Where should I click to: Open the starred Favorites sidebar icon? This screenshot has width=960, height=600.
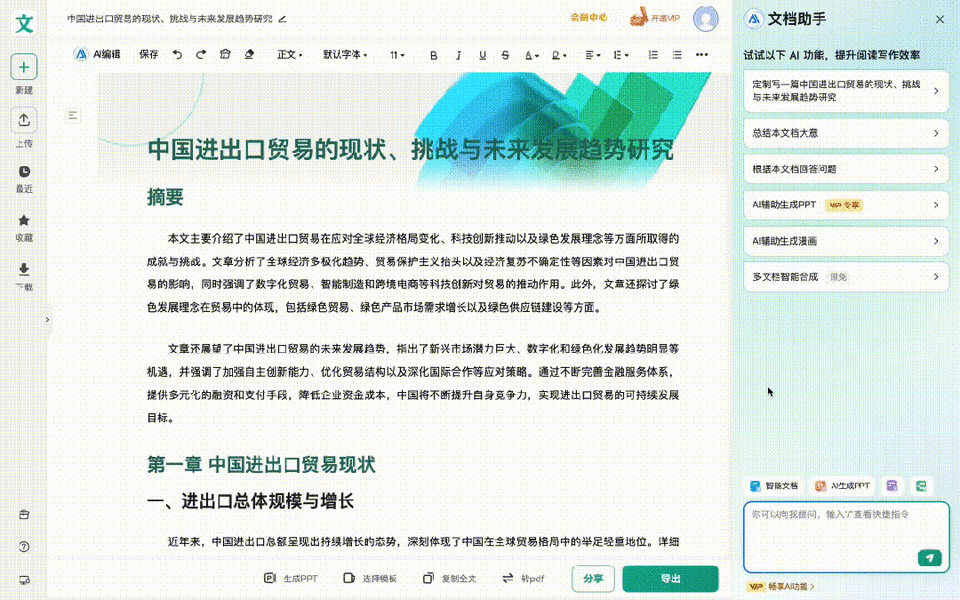[24, 220]
